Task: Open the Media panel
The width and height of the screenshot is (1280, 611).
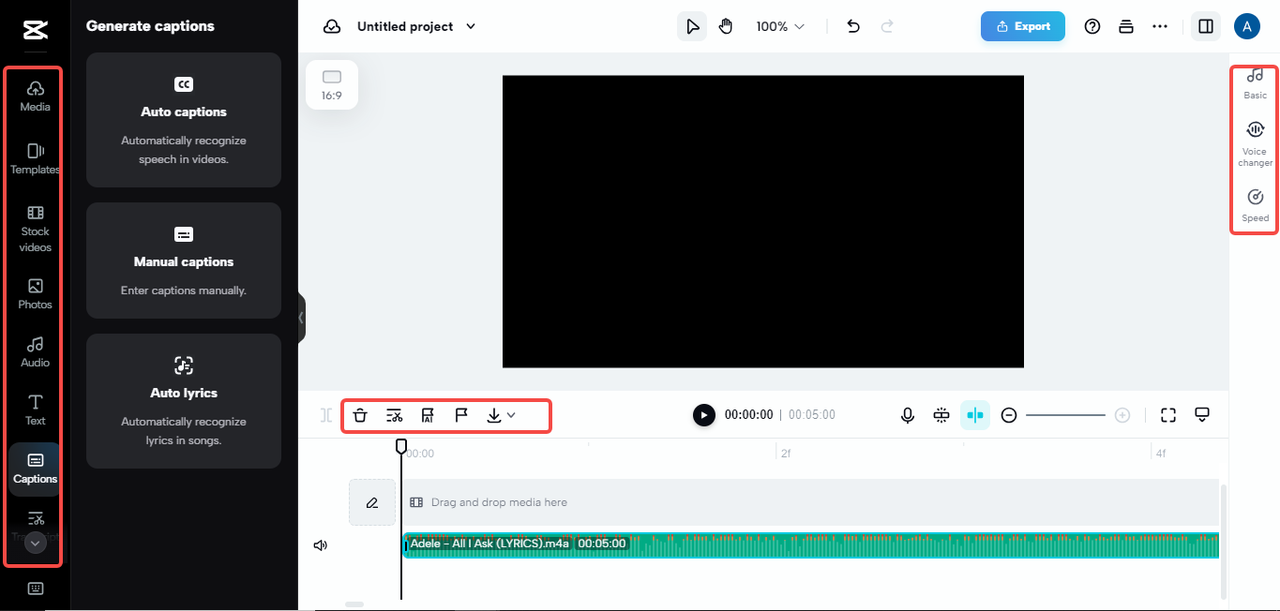Action: [35, 96]
